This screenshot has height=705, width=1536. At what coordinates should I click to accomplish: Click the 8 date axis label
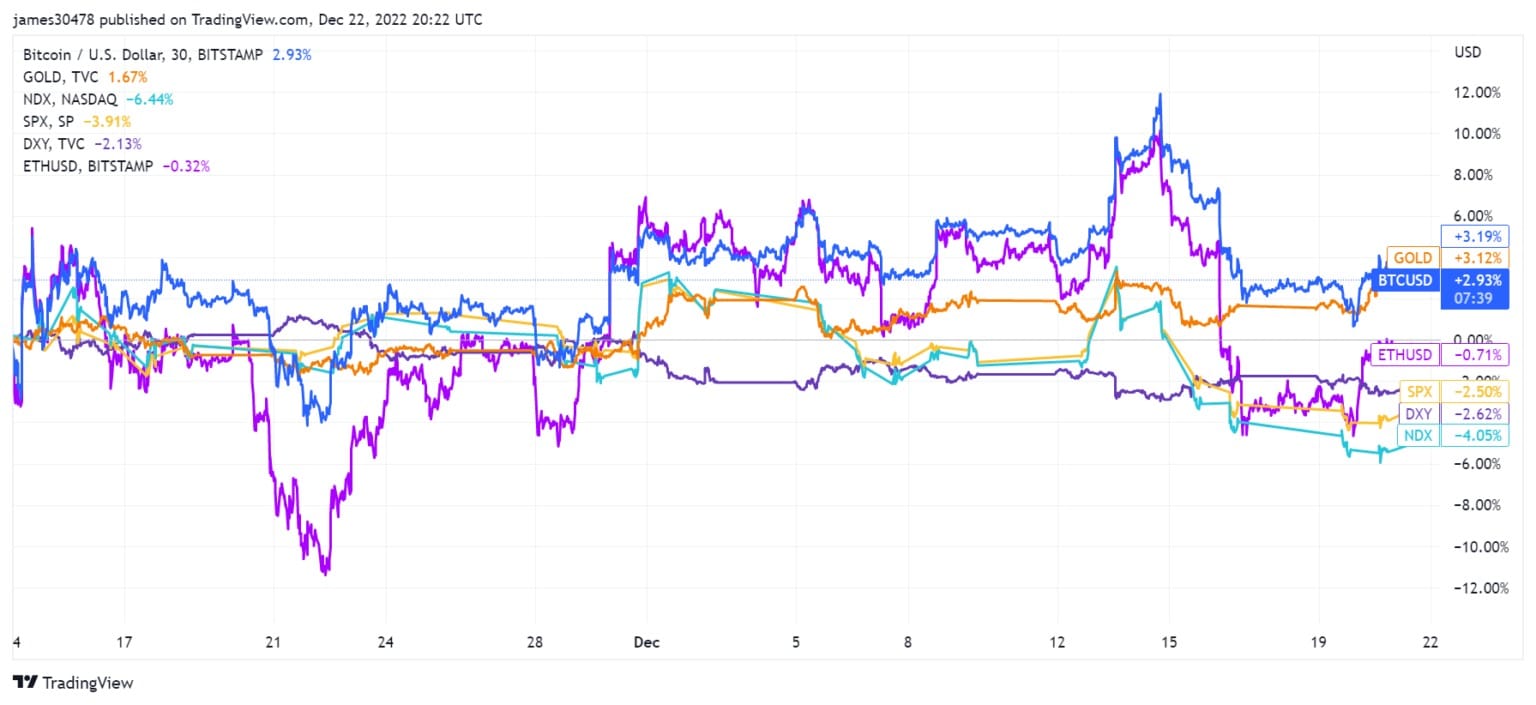click(x=908, y=642)
